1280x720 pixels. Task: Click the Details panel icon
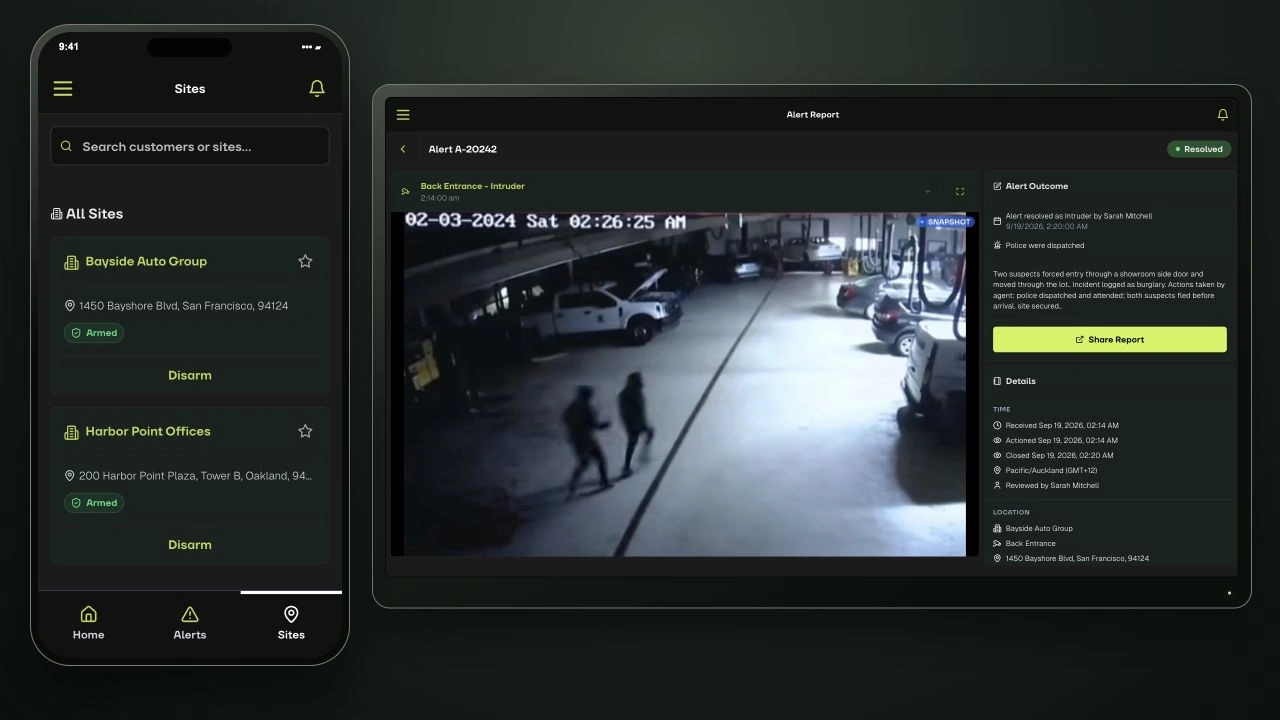tap(997, 381)
